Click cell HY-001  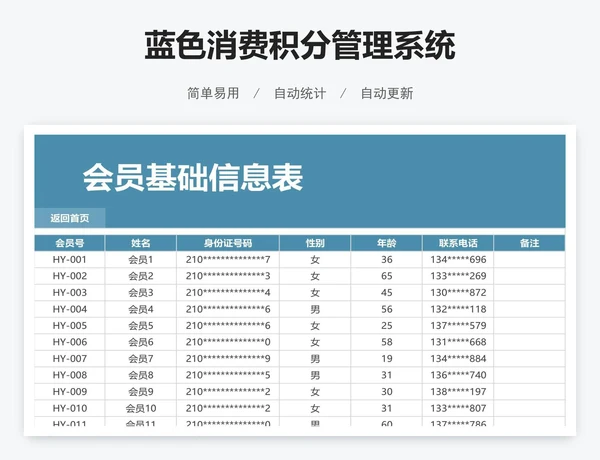coord(70,259)
